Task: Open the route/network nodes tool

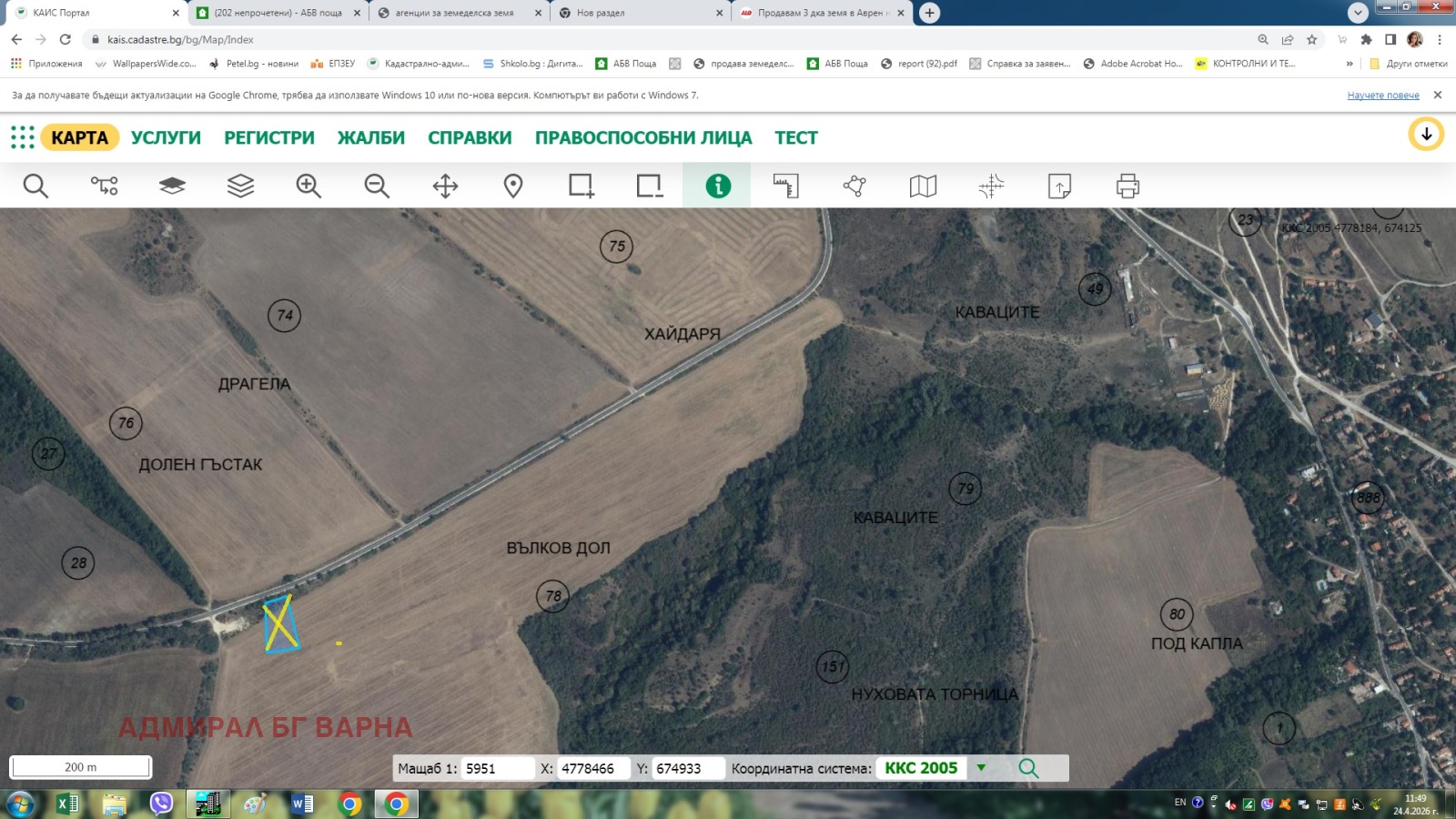Action: [104, 186]
